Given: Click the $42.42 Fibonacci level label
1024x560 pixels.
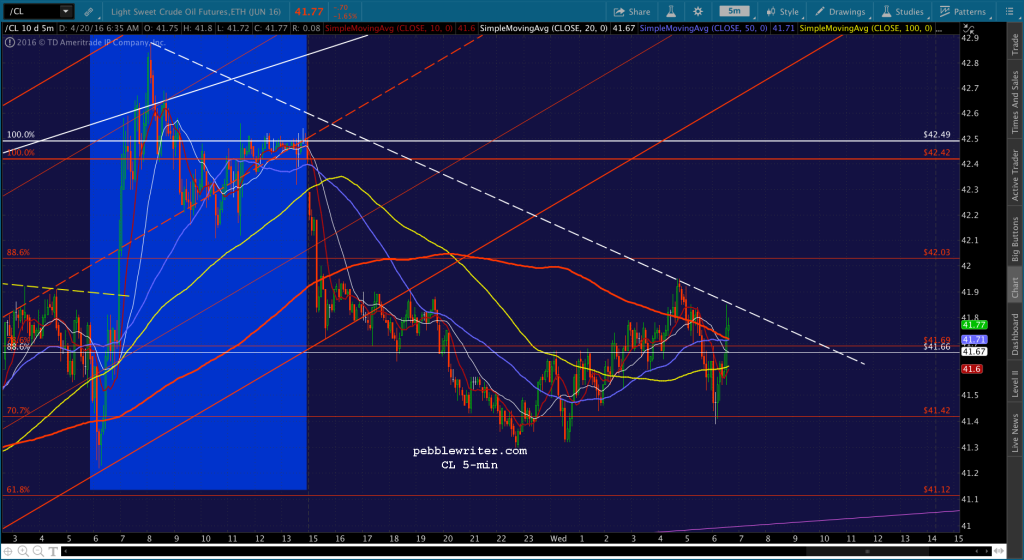Looking at the screenshot, I should click(935, 152).
